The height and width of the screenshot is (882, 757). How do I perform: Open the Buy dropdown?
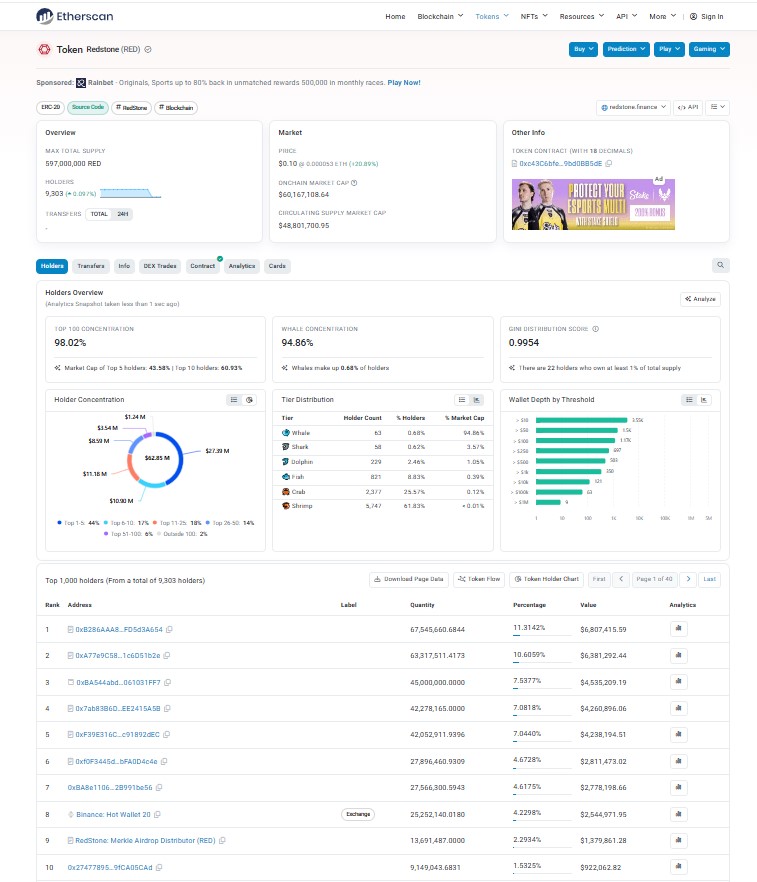pyautogui.click(x=583, y=50)
